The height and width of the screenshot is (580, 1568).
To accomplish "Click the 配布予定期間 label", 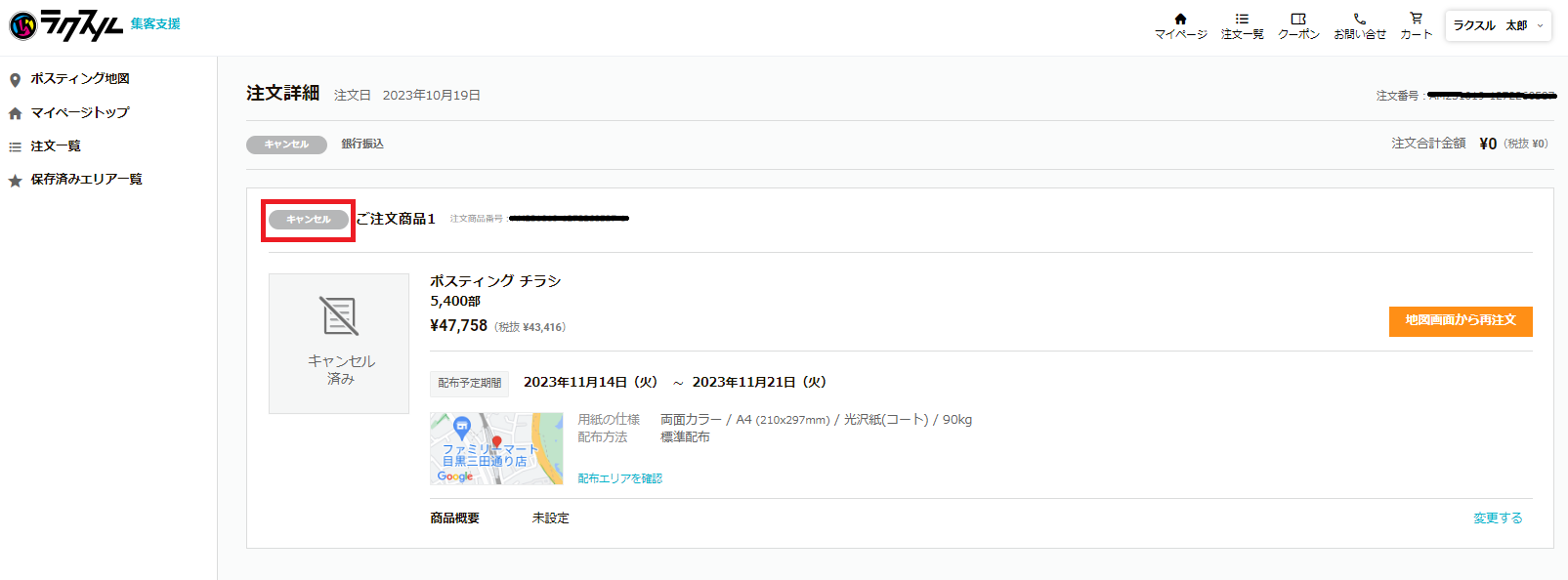I will click(x=469, y=384).
